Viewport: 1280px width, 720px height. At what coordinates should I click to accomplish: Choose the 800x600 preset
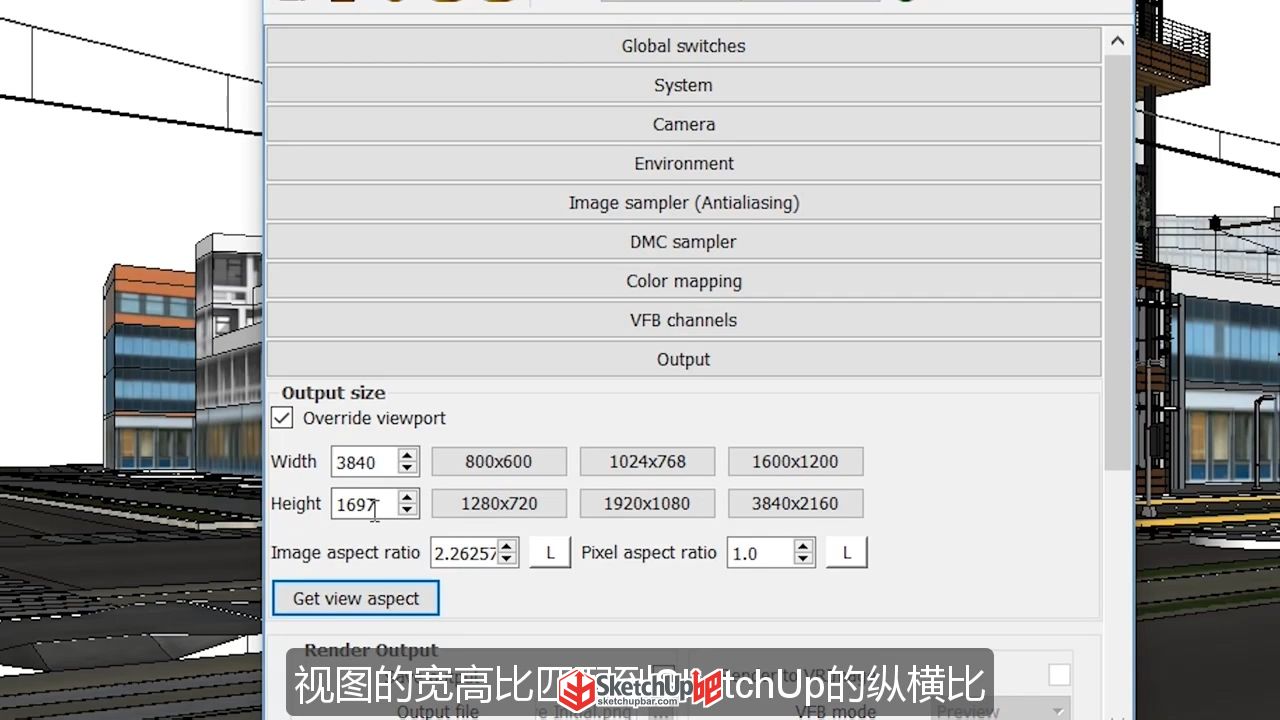pyautogui.click(x=499, y=462)
